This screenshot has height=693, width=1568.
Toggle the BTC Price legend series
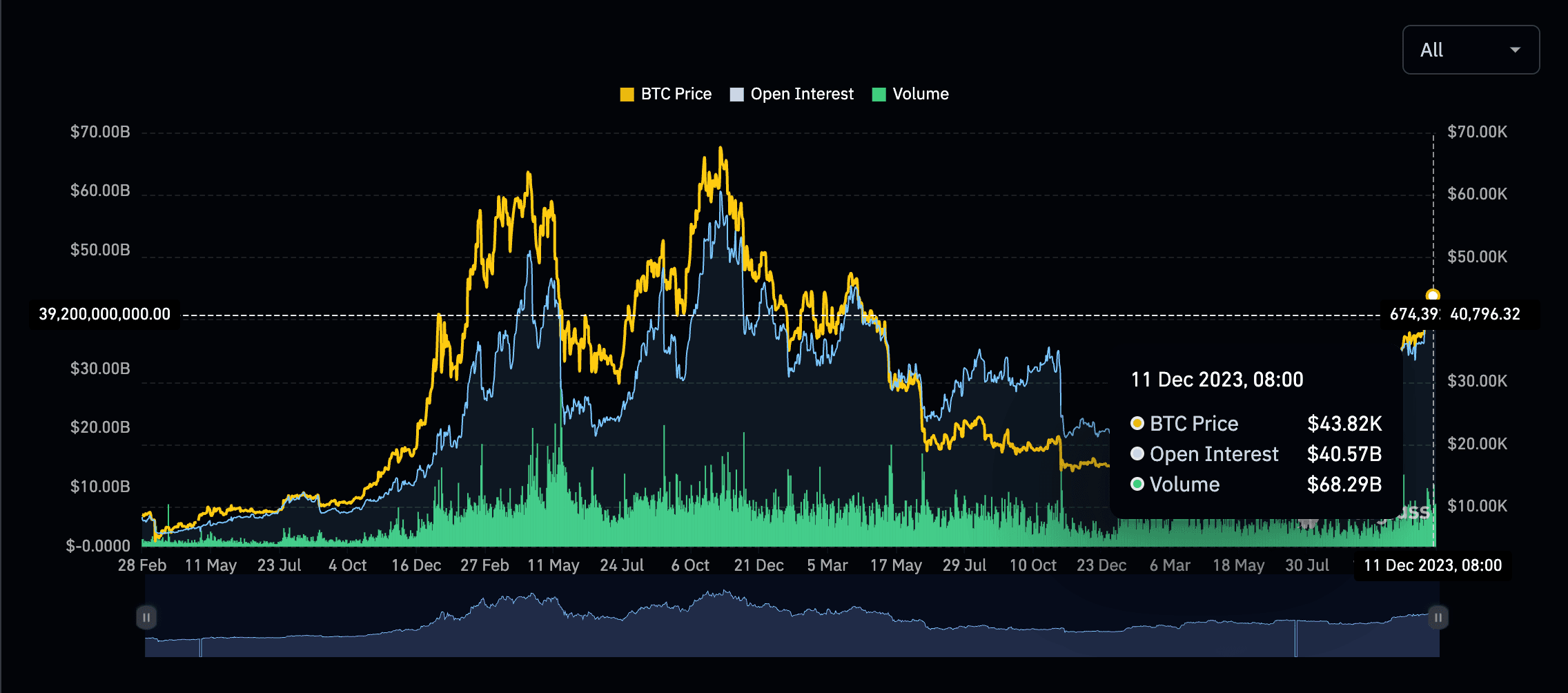666,94
